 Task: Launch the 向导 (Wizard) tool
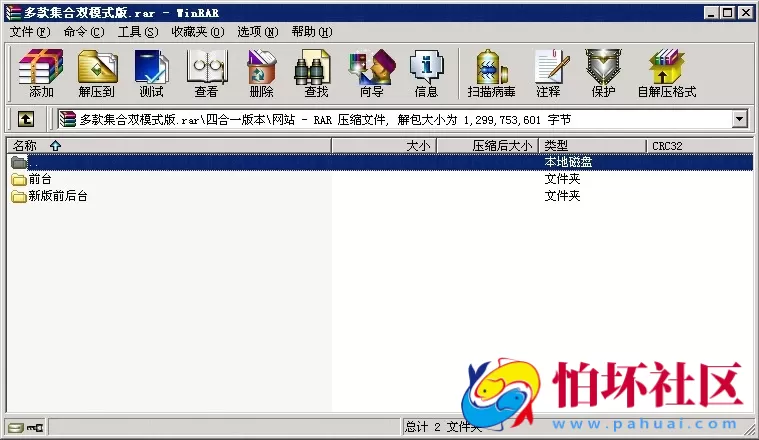[x=372, y=73]
